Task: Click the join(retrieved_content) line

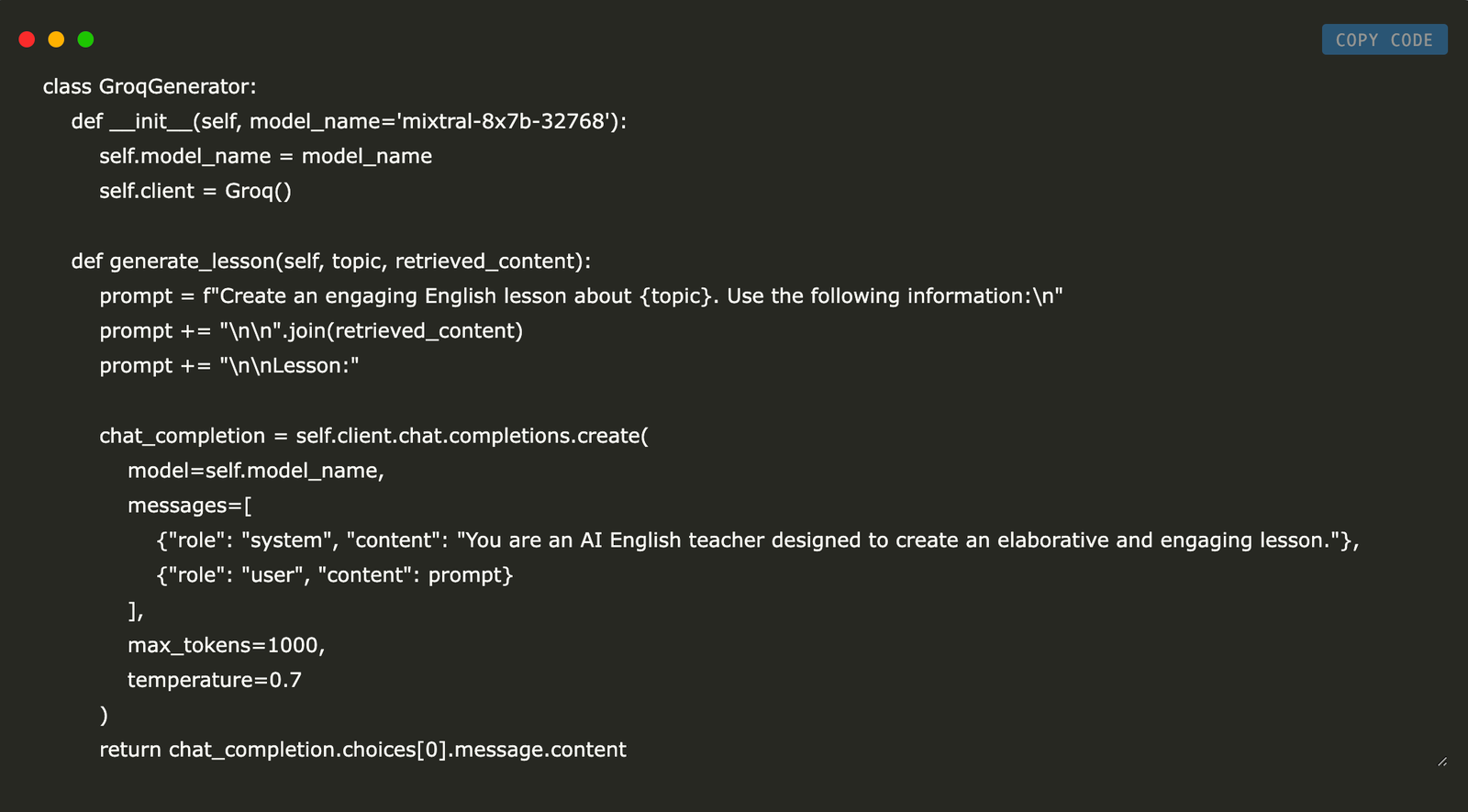Action: pos(311,330)
